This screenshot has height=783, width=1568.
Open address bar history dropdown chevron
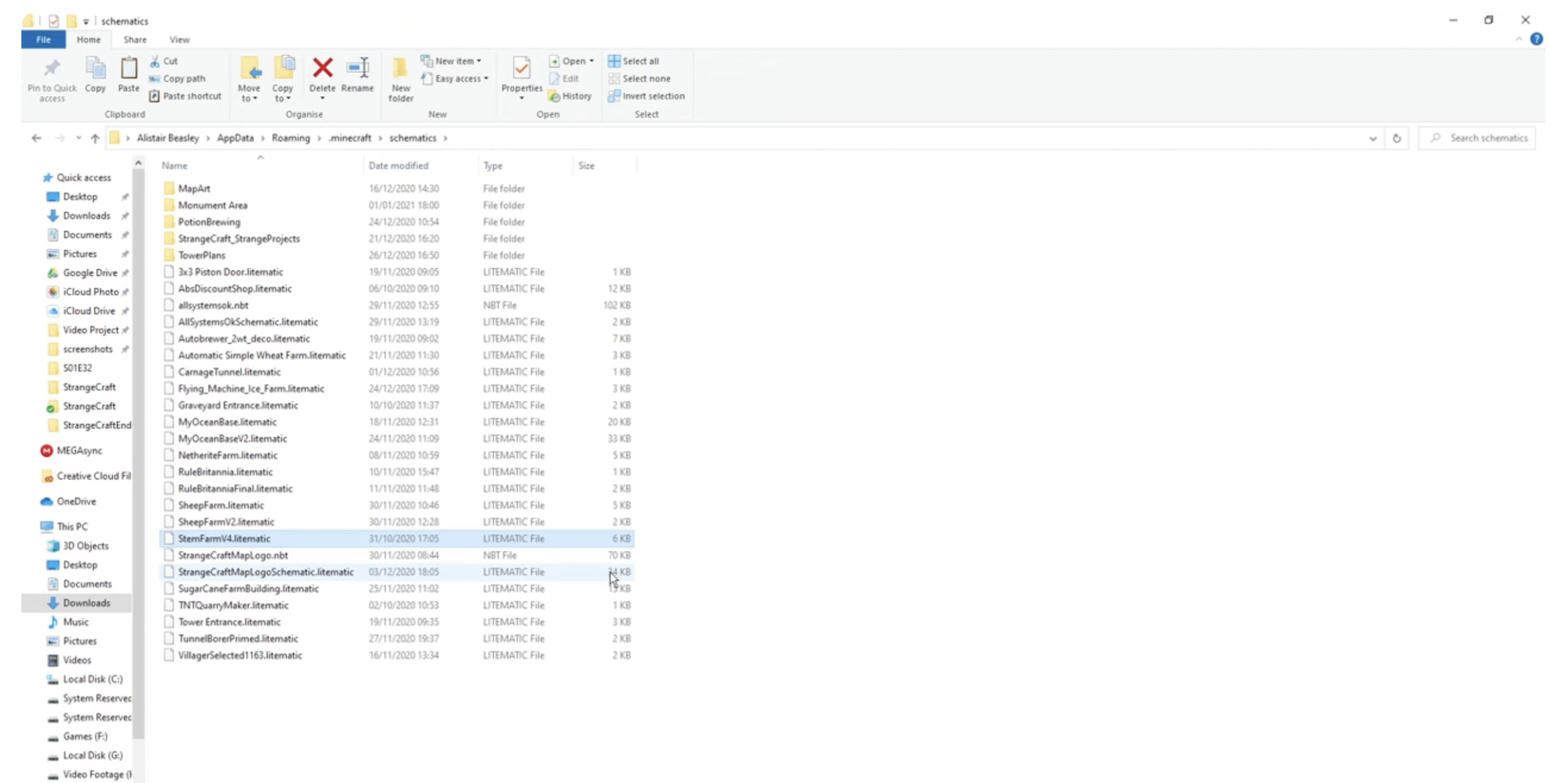point(1373,138)
